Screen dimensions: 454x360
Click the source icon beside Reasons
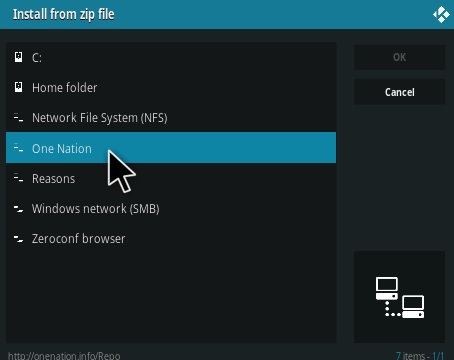point(19,178)
